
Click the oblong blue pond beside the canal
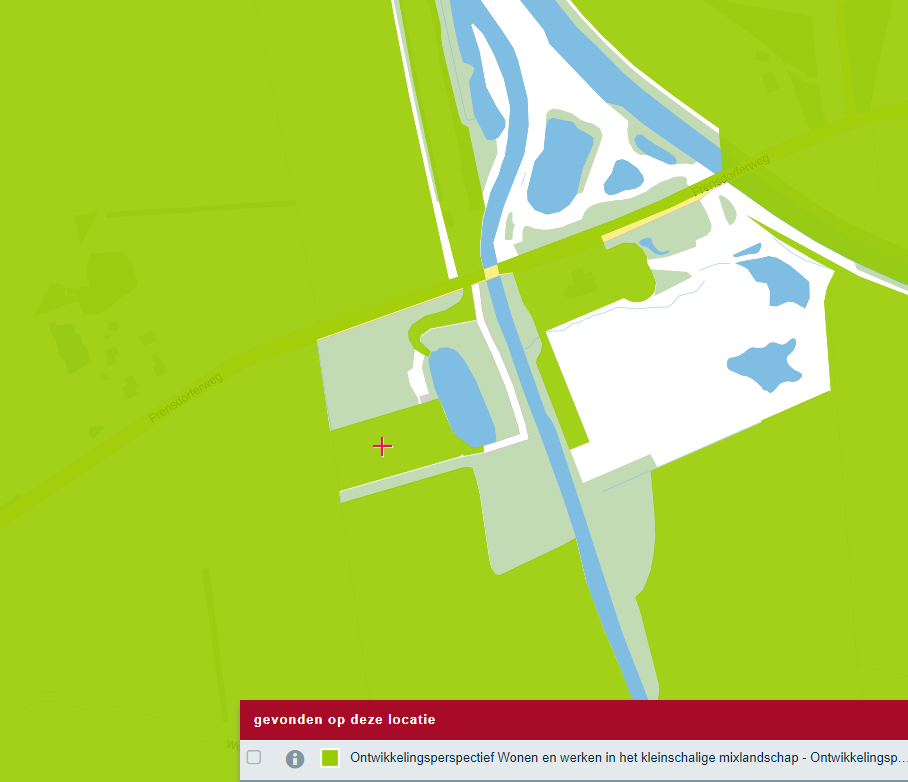tap(461, 397)
